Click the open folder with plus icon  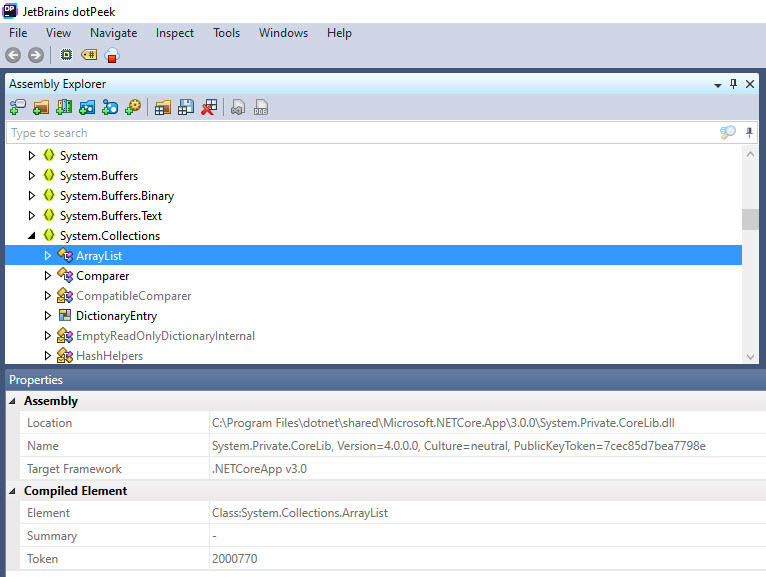(41, 107)
